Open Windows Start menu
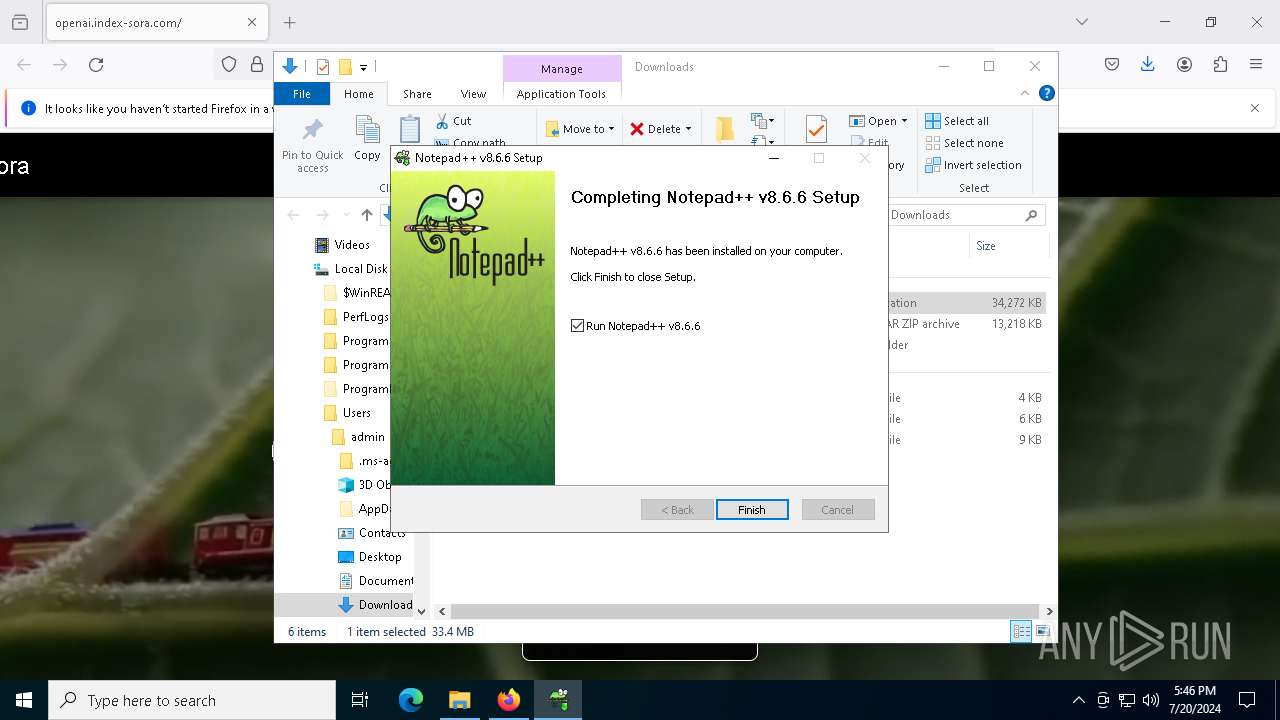This screenshot has height=720, width=1280. (x=24, y=700)
